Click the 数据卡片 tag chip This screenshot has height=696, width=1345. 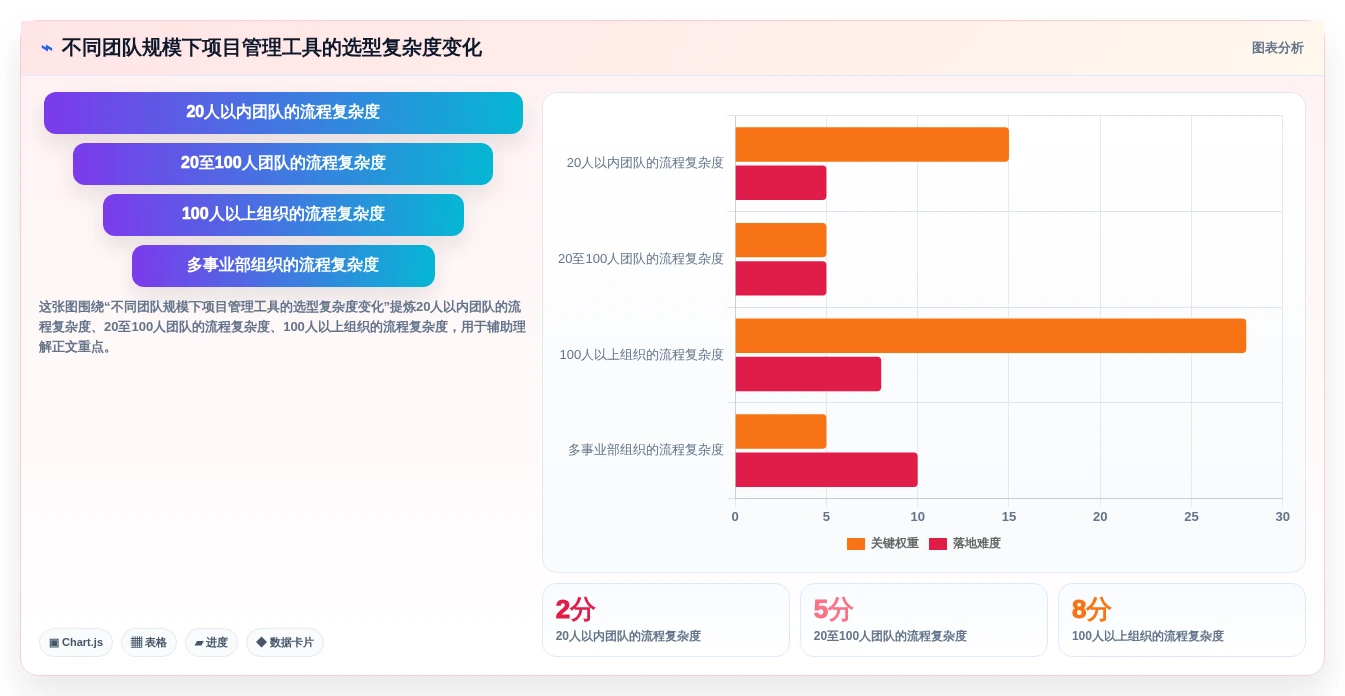pyautogui.click(x=285, y=642)
